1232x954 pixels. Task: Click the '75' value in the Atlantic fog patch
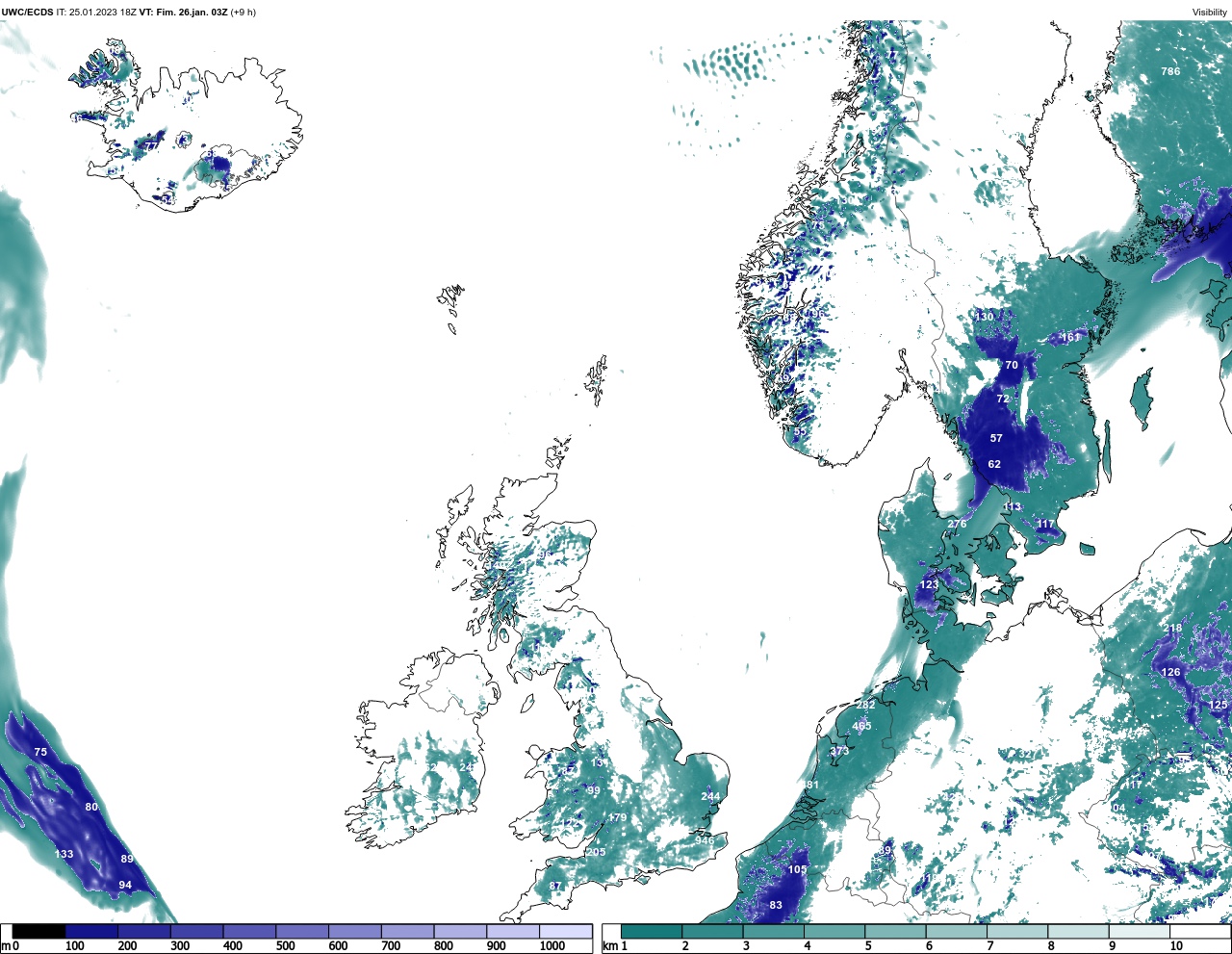40,752
